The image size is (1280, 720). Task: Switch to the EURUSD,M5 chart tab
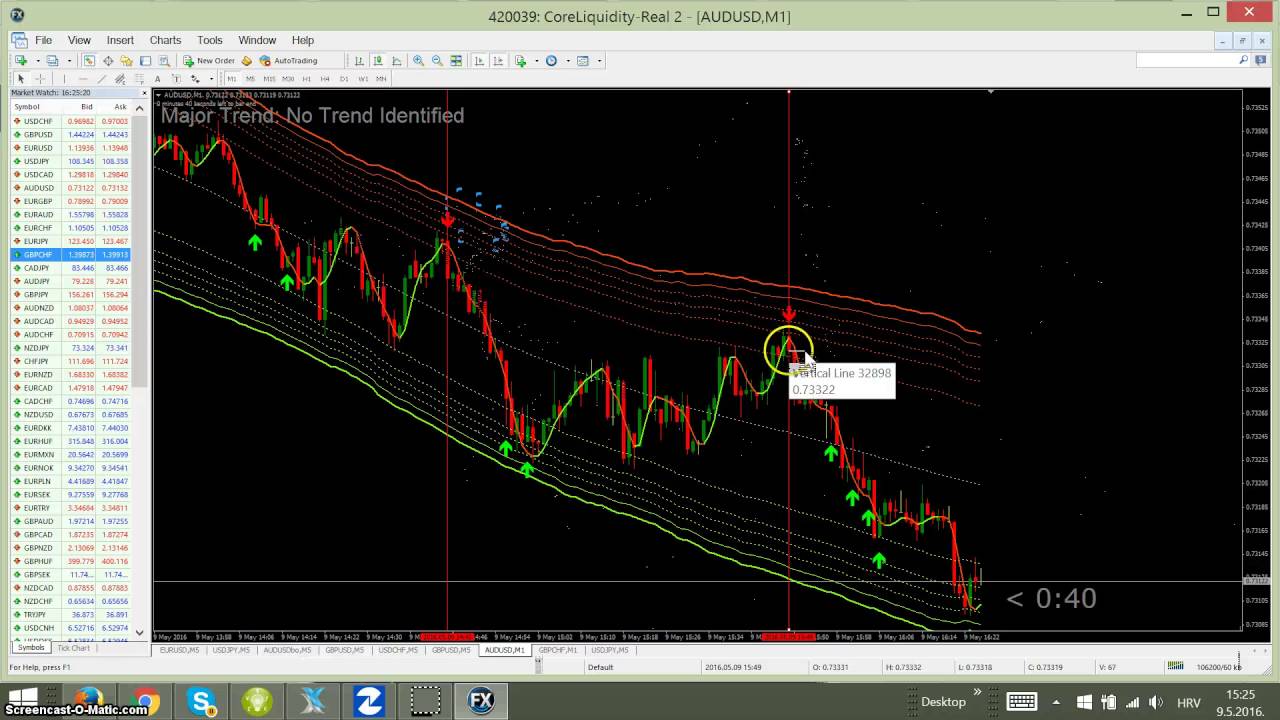[179, 650]
